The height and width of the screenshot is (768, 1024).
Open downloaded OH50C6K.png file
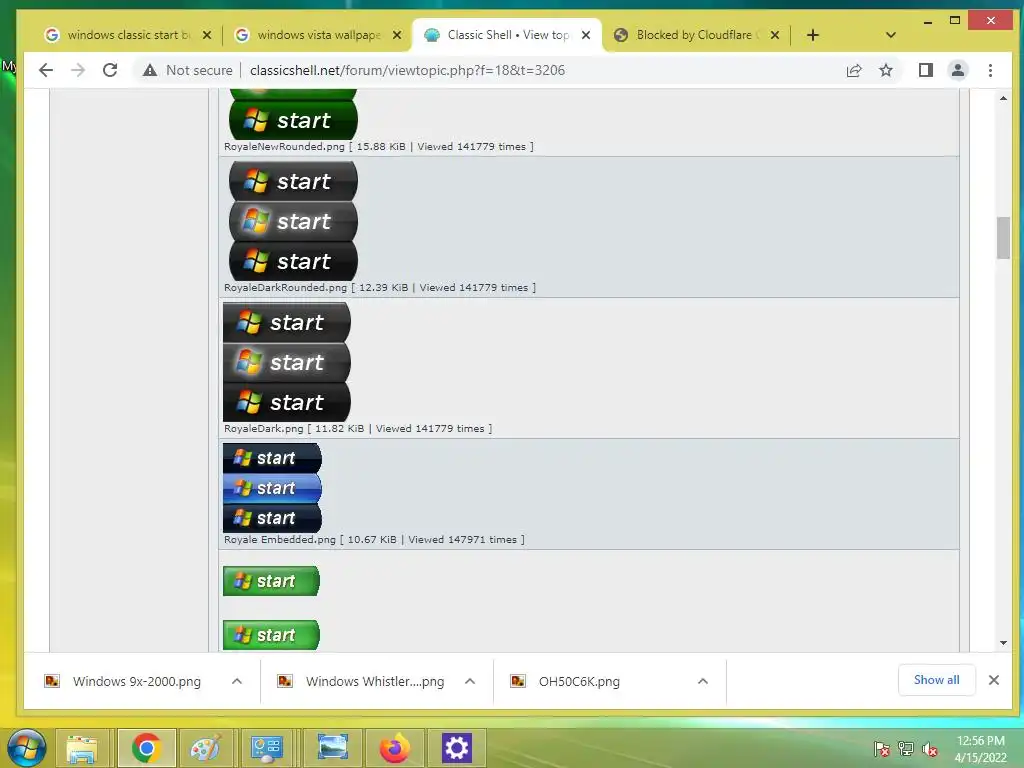click(x=566, y=681)
